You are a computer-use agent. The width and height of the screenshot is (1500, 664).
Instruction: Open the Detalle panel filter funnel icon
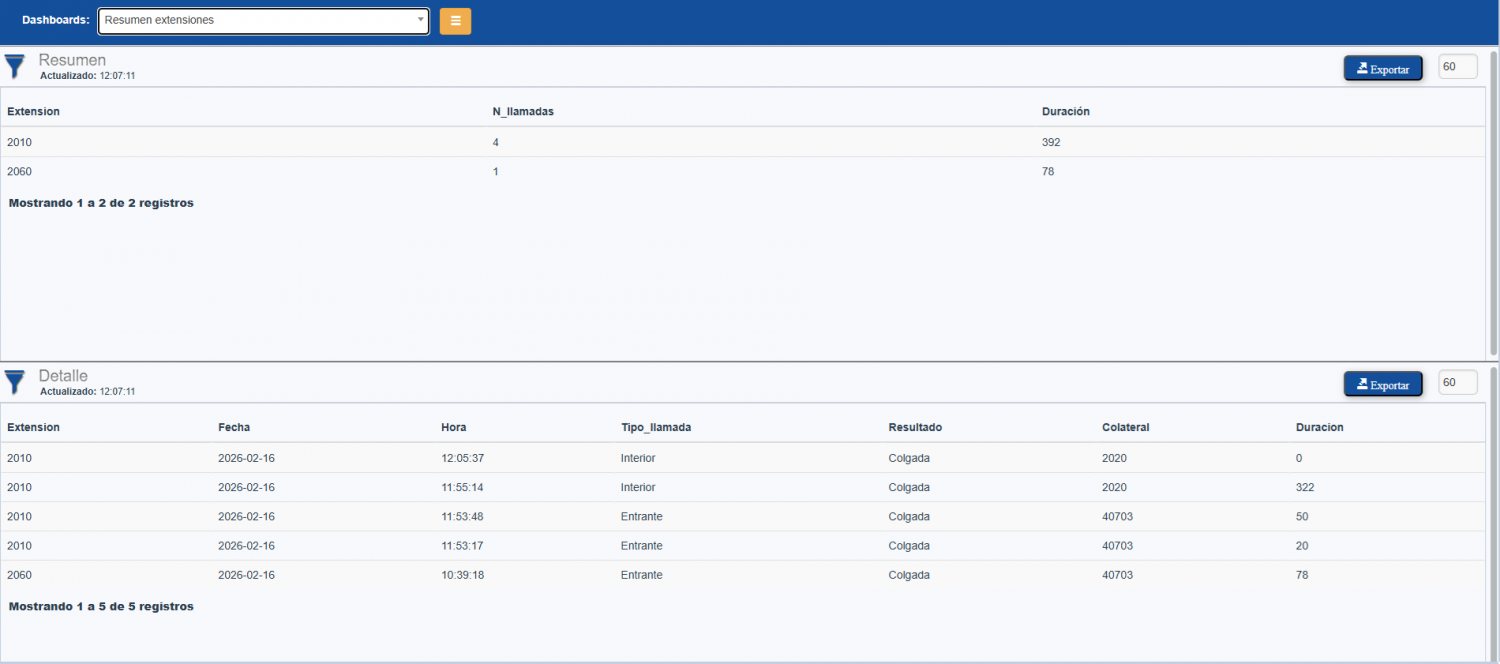[14, 382]
